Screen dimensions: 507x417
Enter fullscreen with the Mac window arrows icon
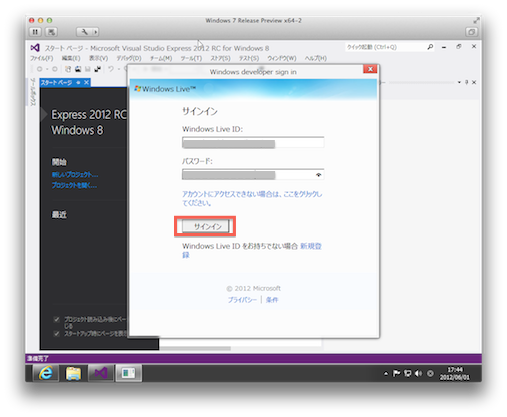(476, 20)
